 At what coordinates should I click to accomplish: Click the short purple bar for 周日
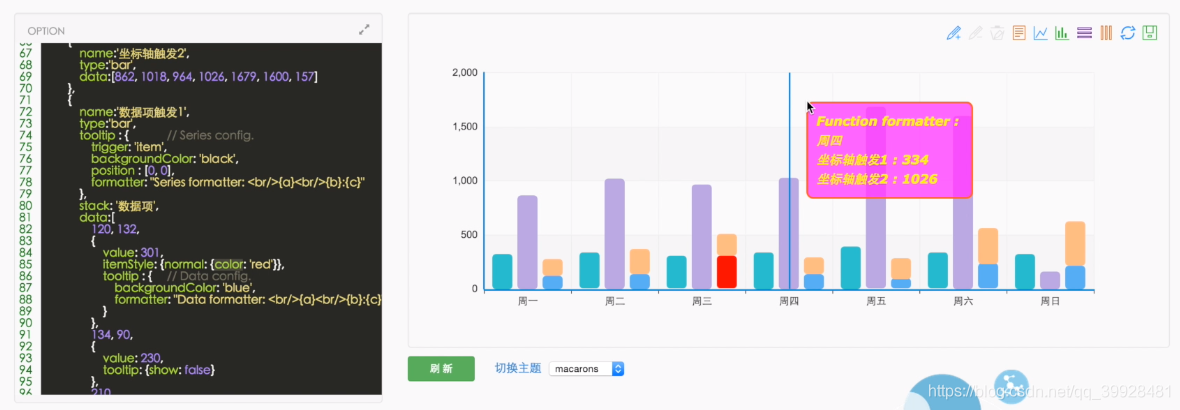tap(1051, 281)
